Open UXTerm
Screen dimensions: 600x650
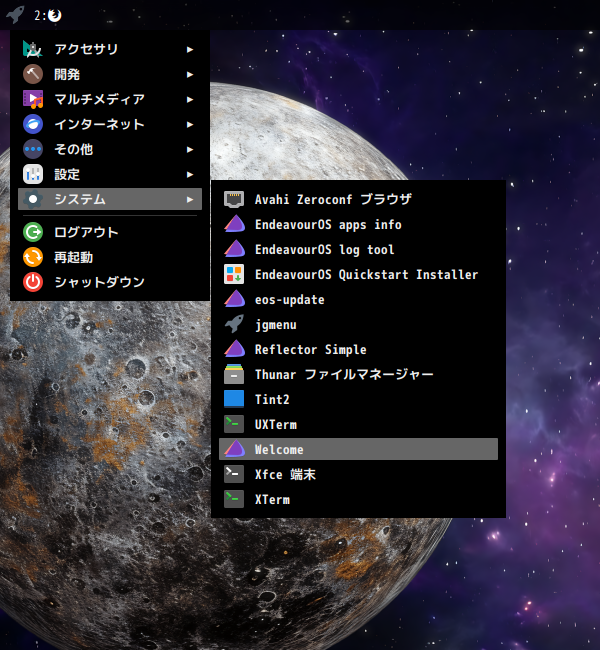coord(358,424)
